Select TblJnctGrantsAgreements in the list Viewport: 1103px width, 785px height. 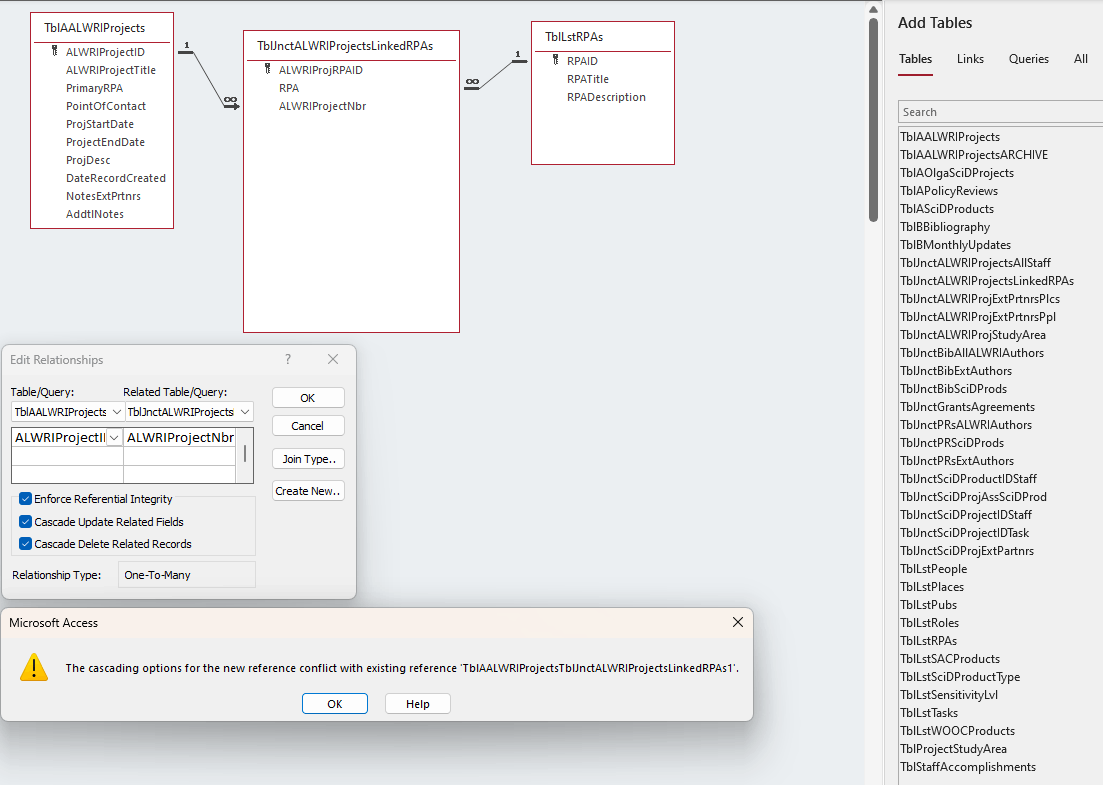pos(968,407)
